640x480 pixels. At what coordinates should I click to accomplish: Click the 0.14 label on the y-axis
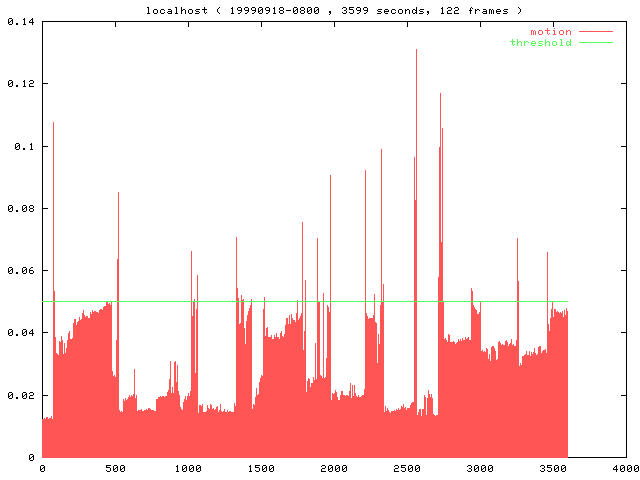click(20, 21)
